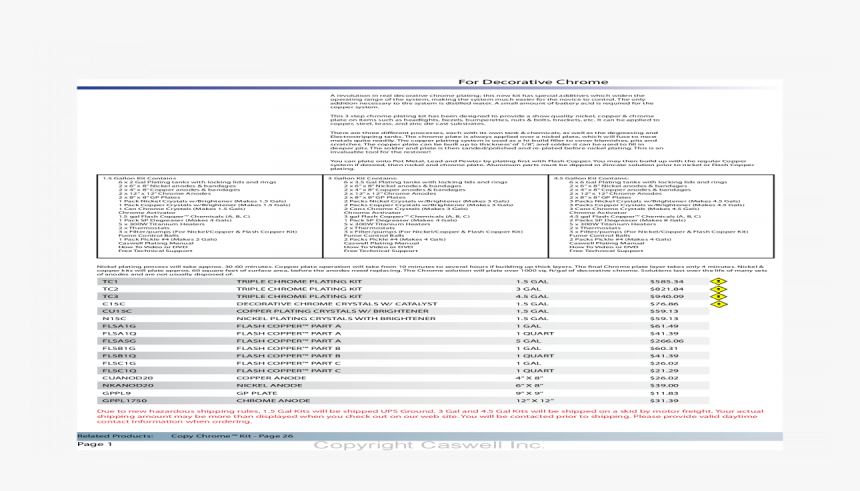Select the product code TC1
Screen dimensions: 860x491
click(110, 281)
